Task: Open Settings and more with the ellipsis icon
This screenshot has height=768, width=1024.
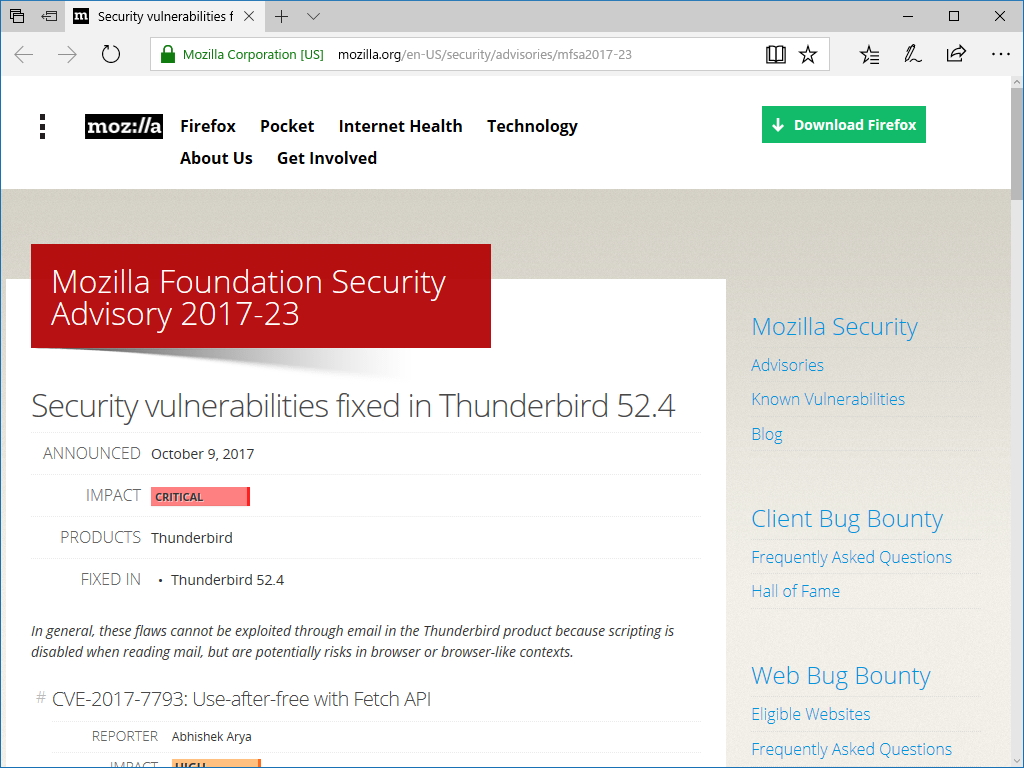Action: (1001, 55)
